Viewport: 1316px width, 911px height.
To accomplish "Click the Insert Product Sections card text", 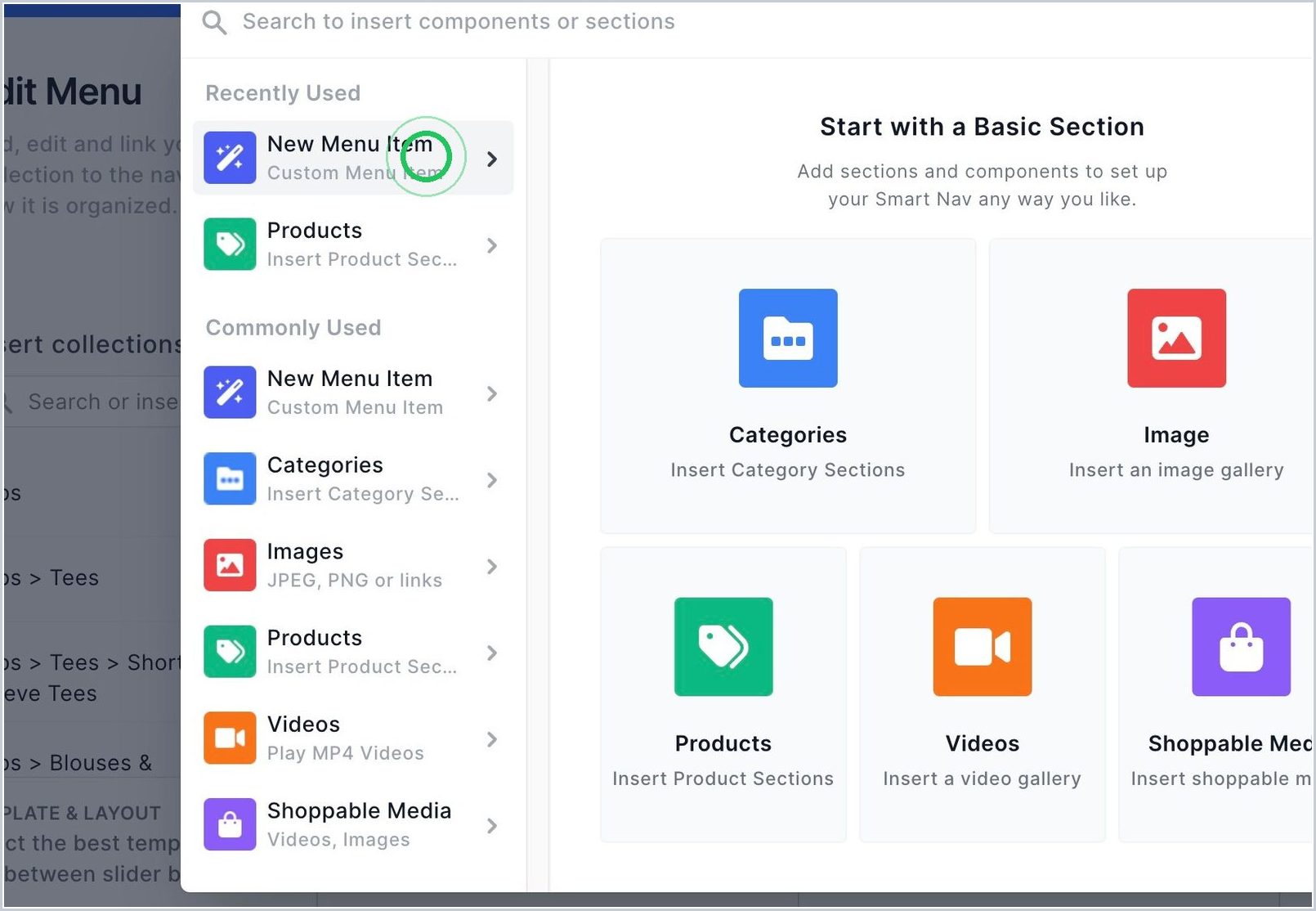I will [x=723, y=779].
